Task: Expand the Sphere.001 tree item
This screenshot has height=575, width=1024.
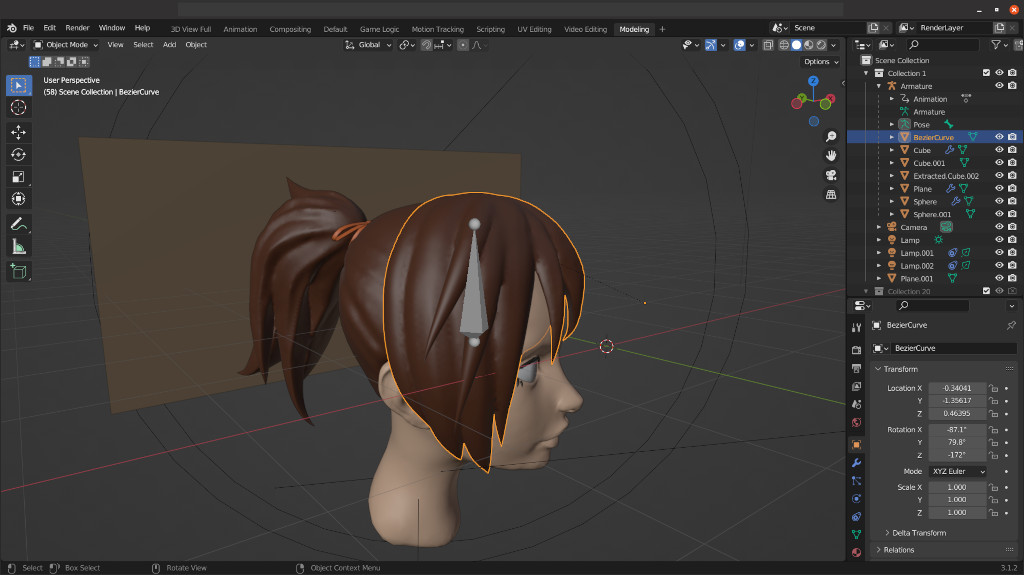Action: [x=892, y=214]
